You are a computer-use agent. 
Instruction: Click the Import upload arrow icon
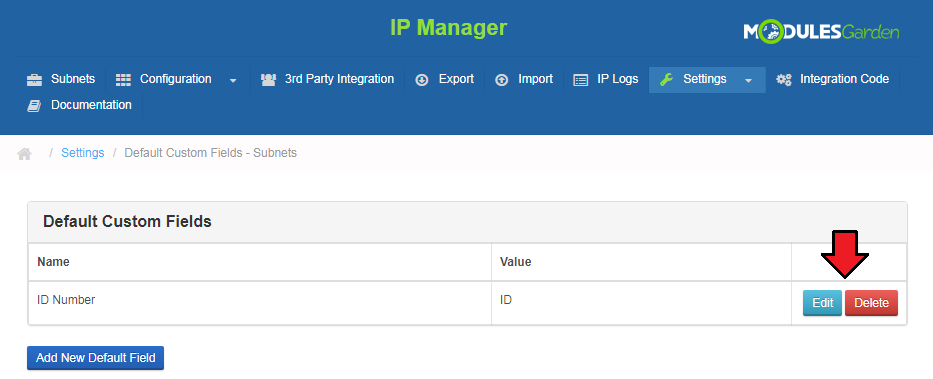(502, 80)
